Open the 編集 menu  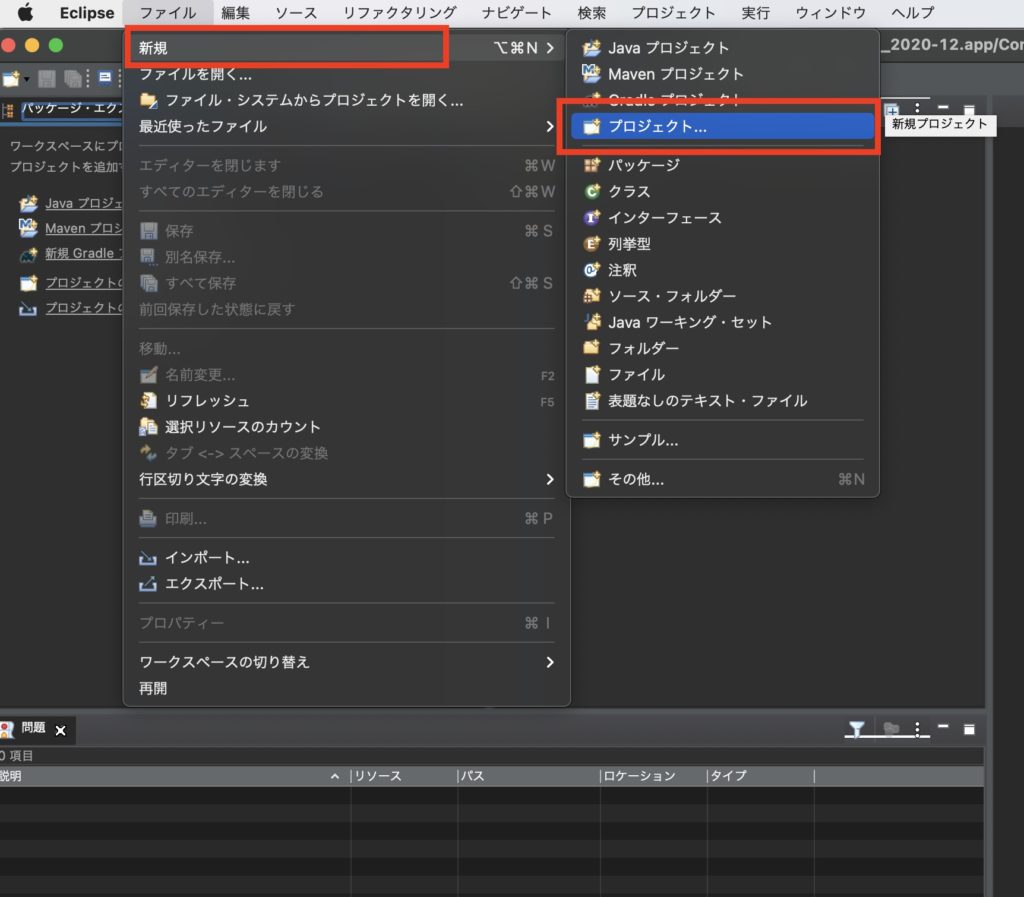(x=235, y=12)
